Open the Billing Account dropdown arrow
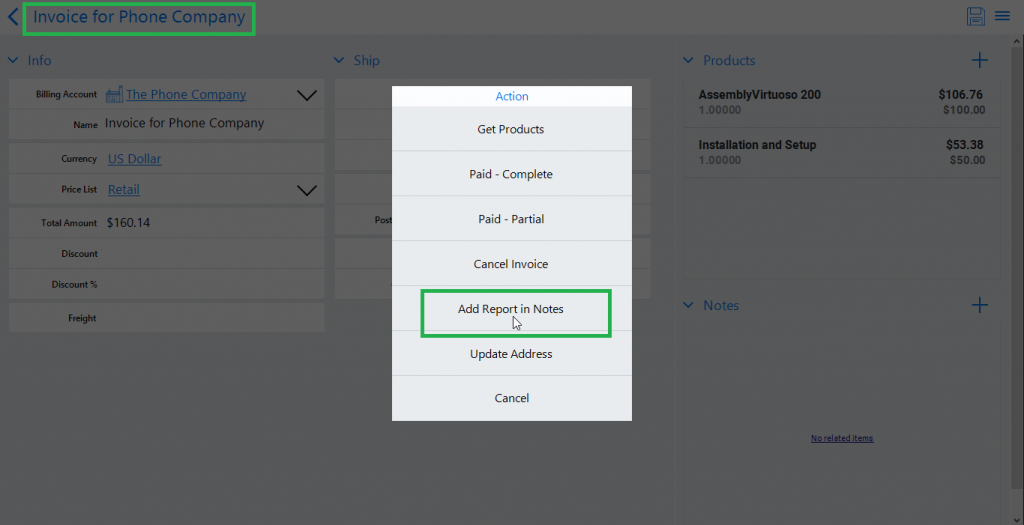1024x525 pixels. [x=307, y=96]
